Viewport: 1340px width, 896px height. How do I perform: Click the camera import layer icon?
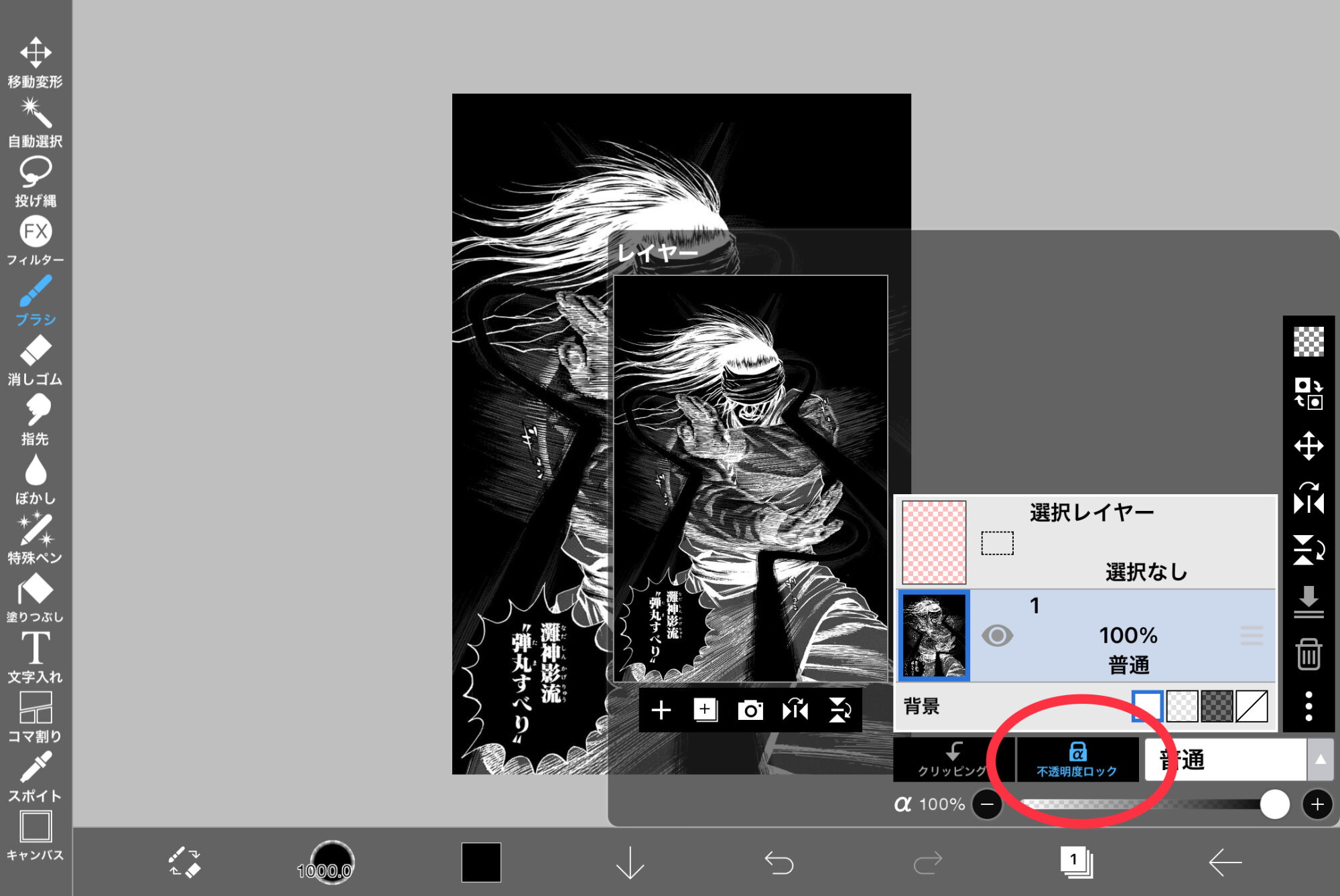[750, 711]
